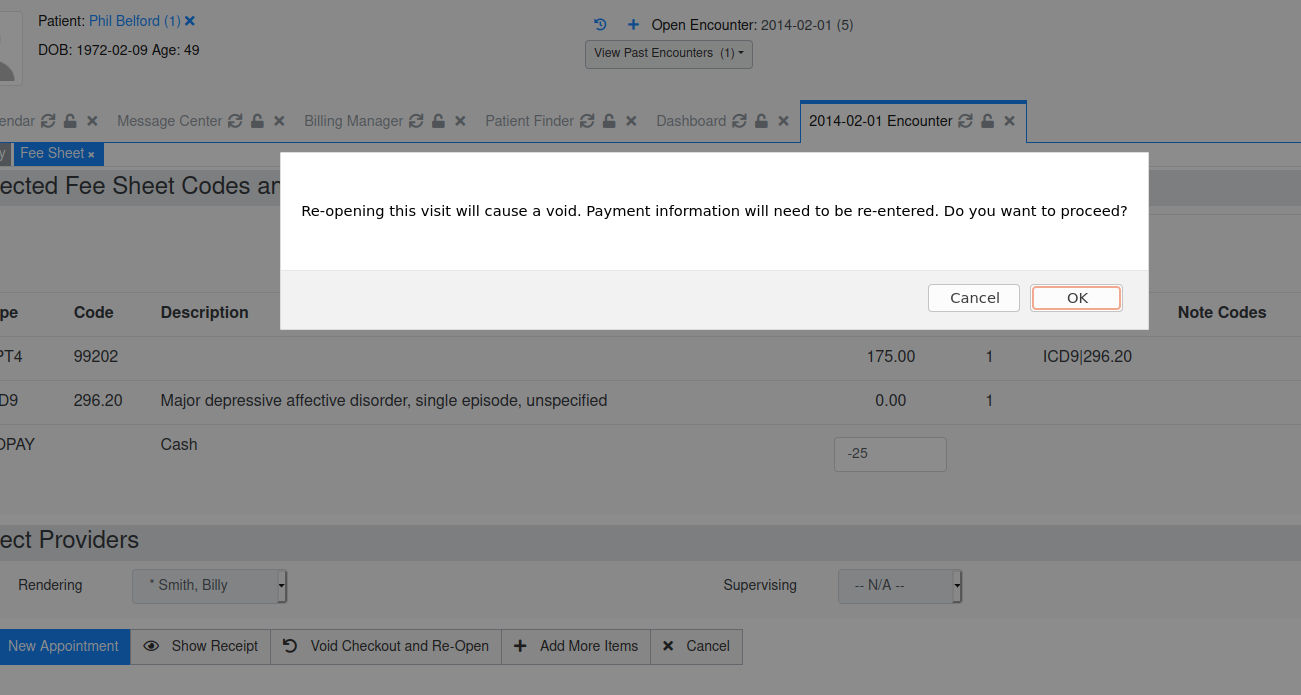Switch to the Billing Manager tab
This screenshot has height=695, width=1301.
click(355, 120)
